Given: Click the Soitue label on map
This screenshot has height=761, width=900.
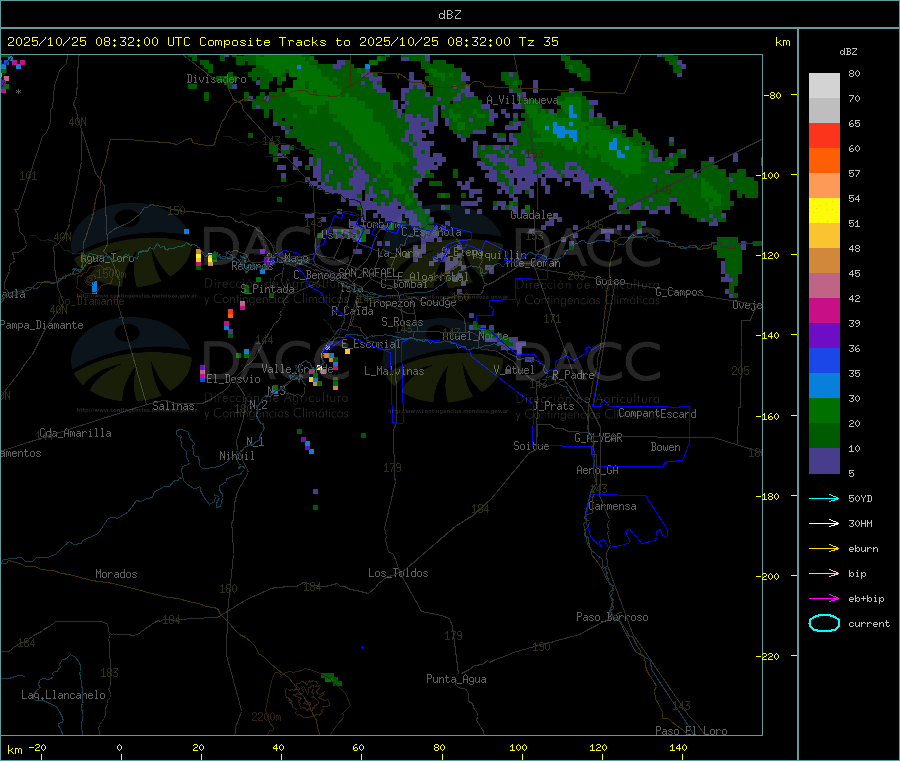Looking at the screenshot, I should click(531, 446).
